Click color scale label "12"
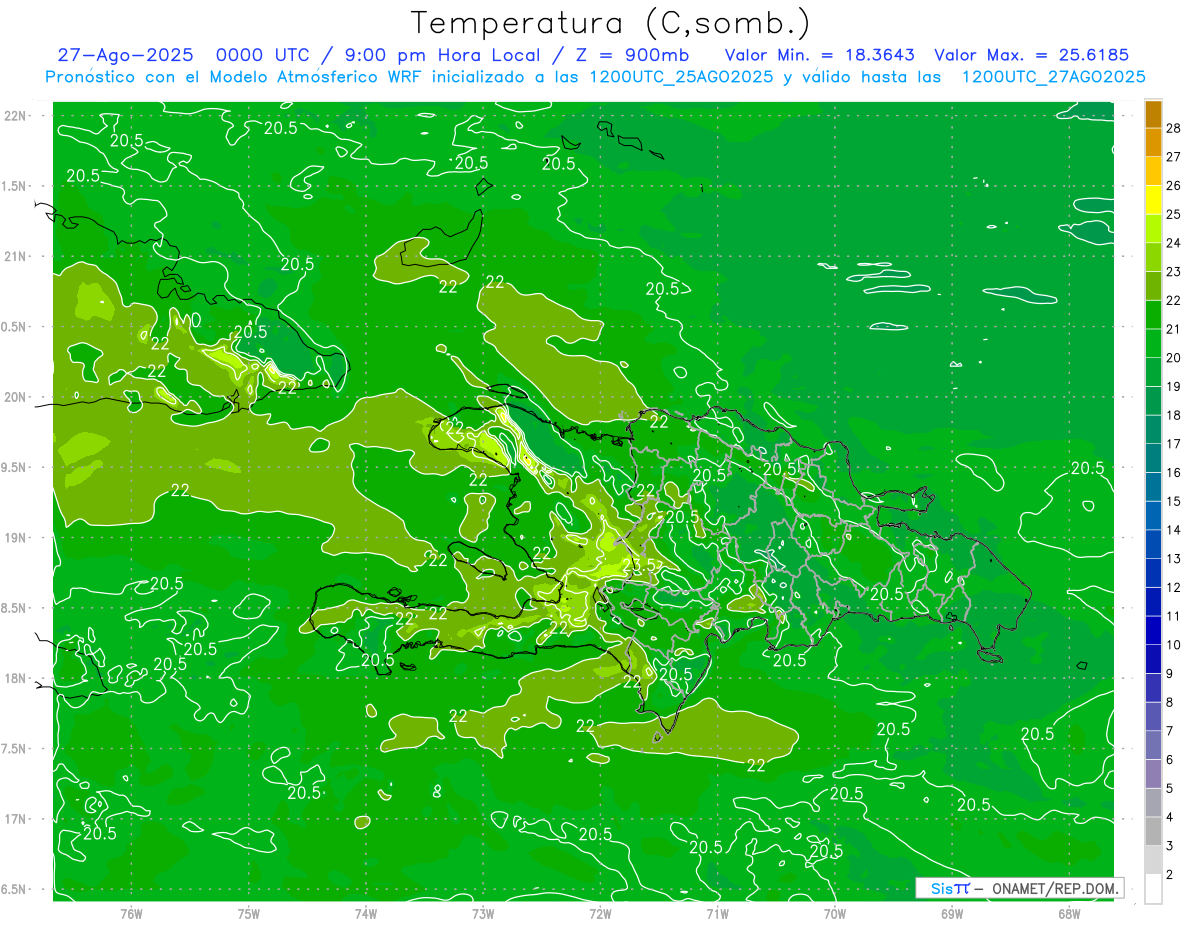 [x=1173, y=587]
